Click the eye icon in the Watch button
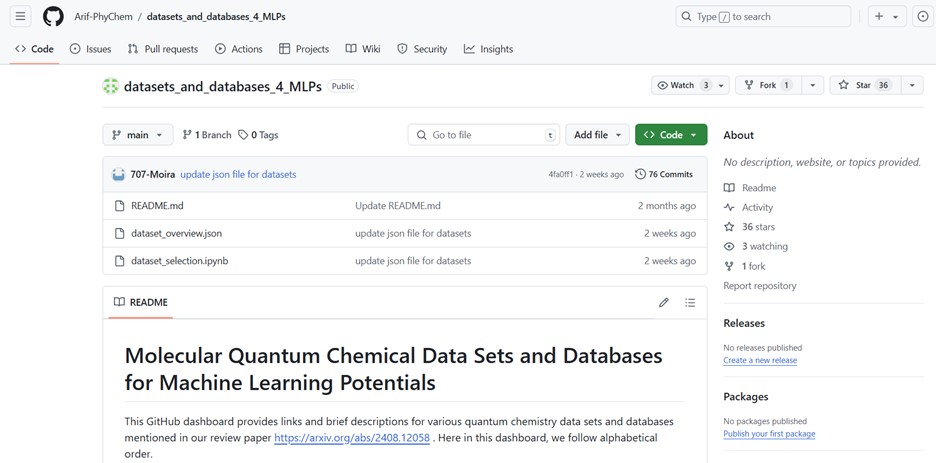 coord(662,85)
